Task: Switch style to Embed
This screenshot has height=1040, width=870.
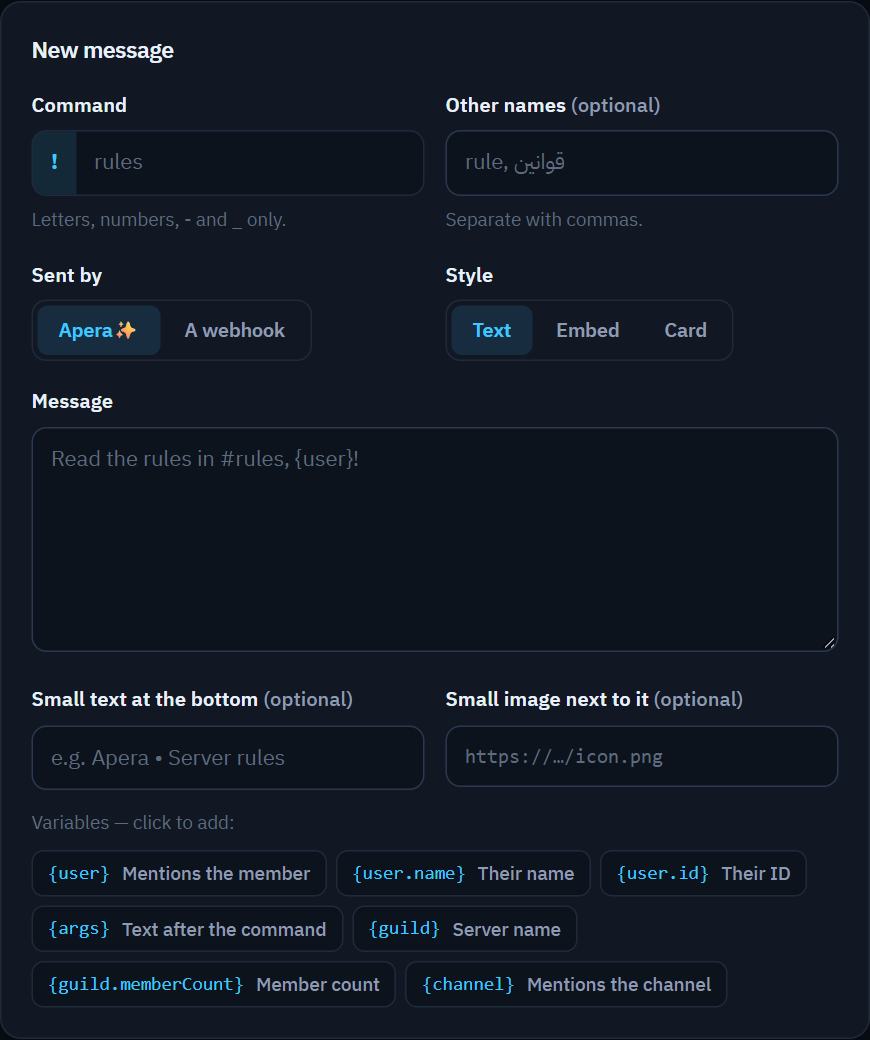Action: tap(588, 330)
